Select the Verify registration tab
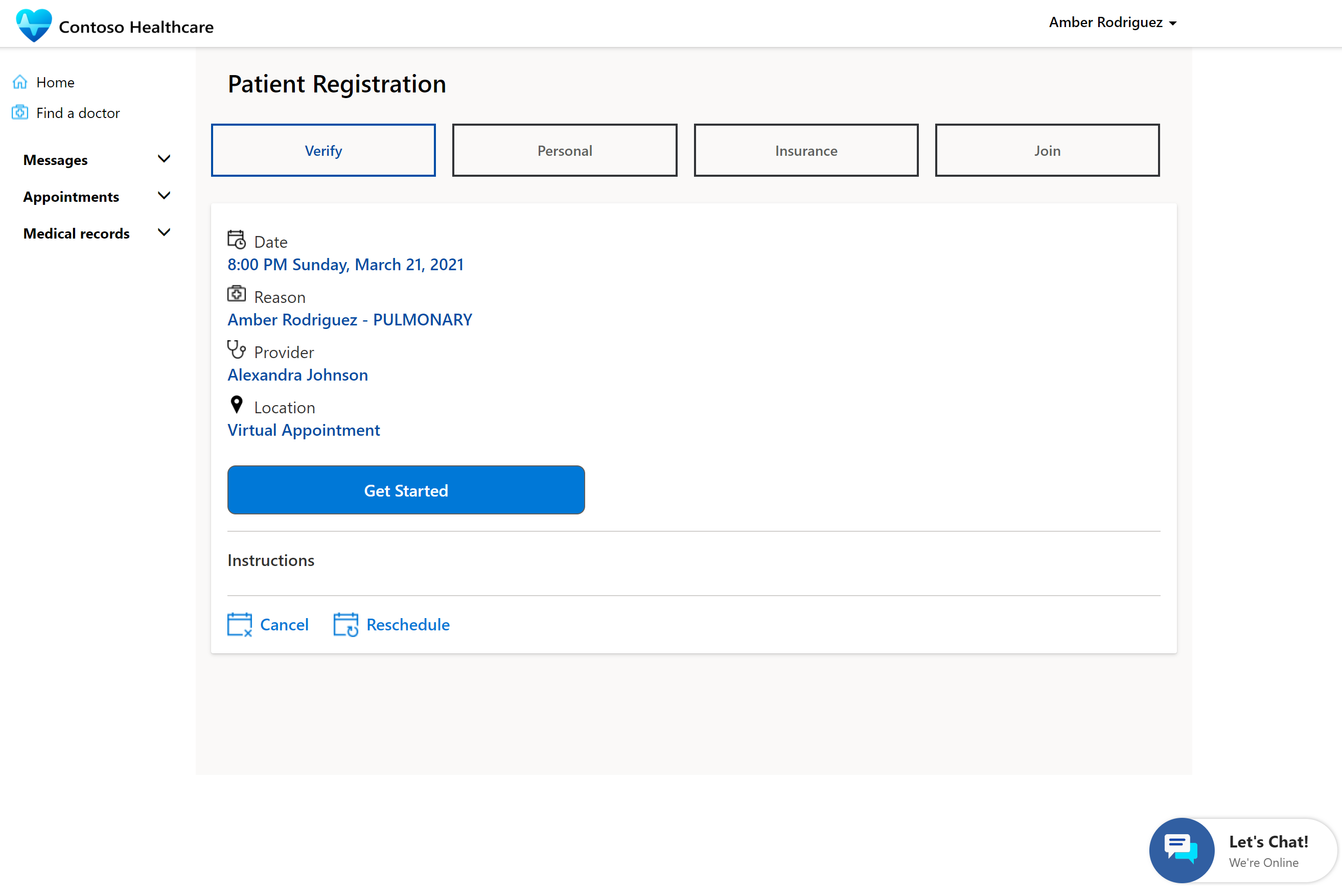Screen dimensions: 1342x896 pyautogui.click(x=323, y=150)
